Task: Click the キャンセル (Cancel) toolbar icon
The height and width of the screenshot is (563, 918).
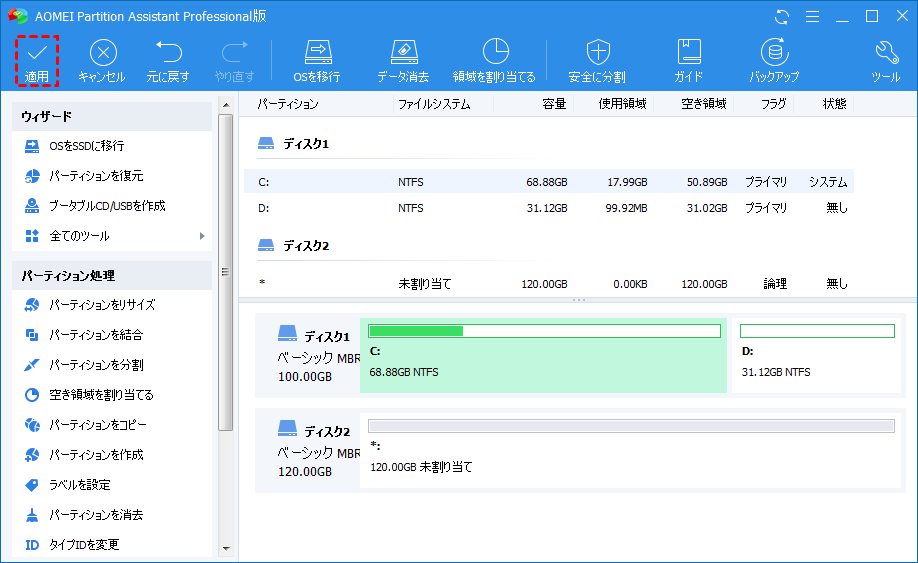Action: click(103, 53)
